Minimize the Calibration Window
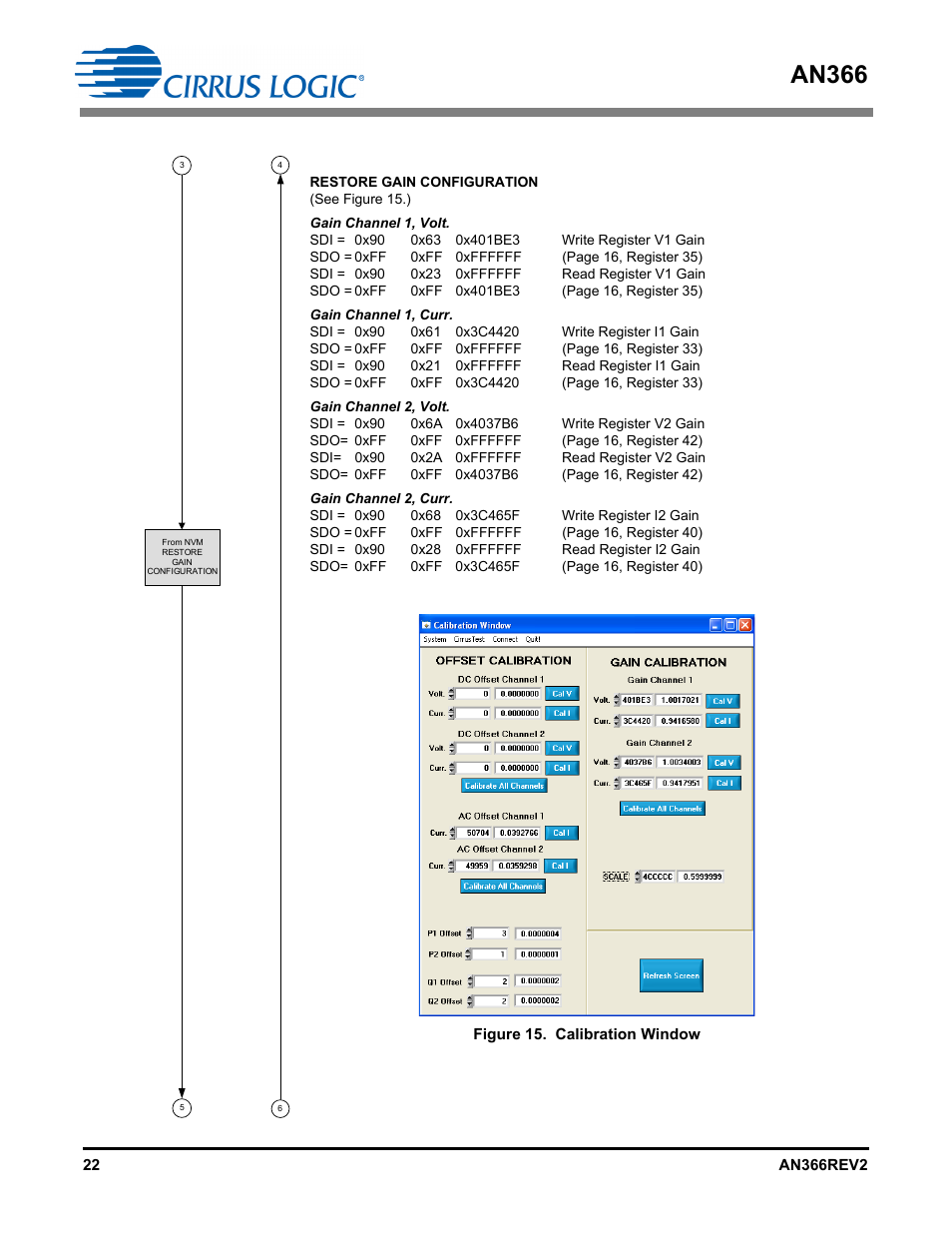The width and height of the screenshot is (952, 1233). point(715,625)
